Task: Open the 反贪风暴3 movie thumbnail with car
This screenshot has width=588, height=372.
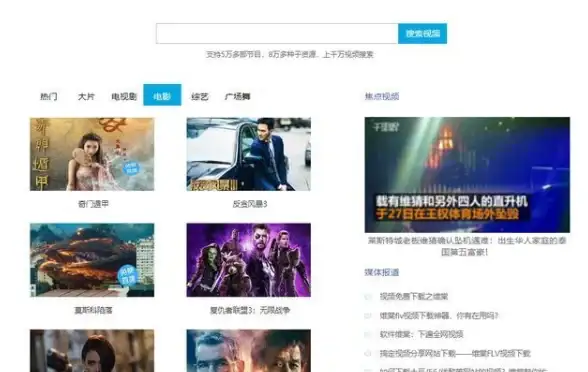Action: (249, 154)
